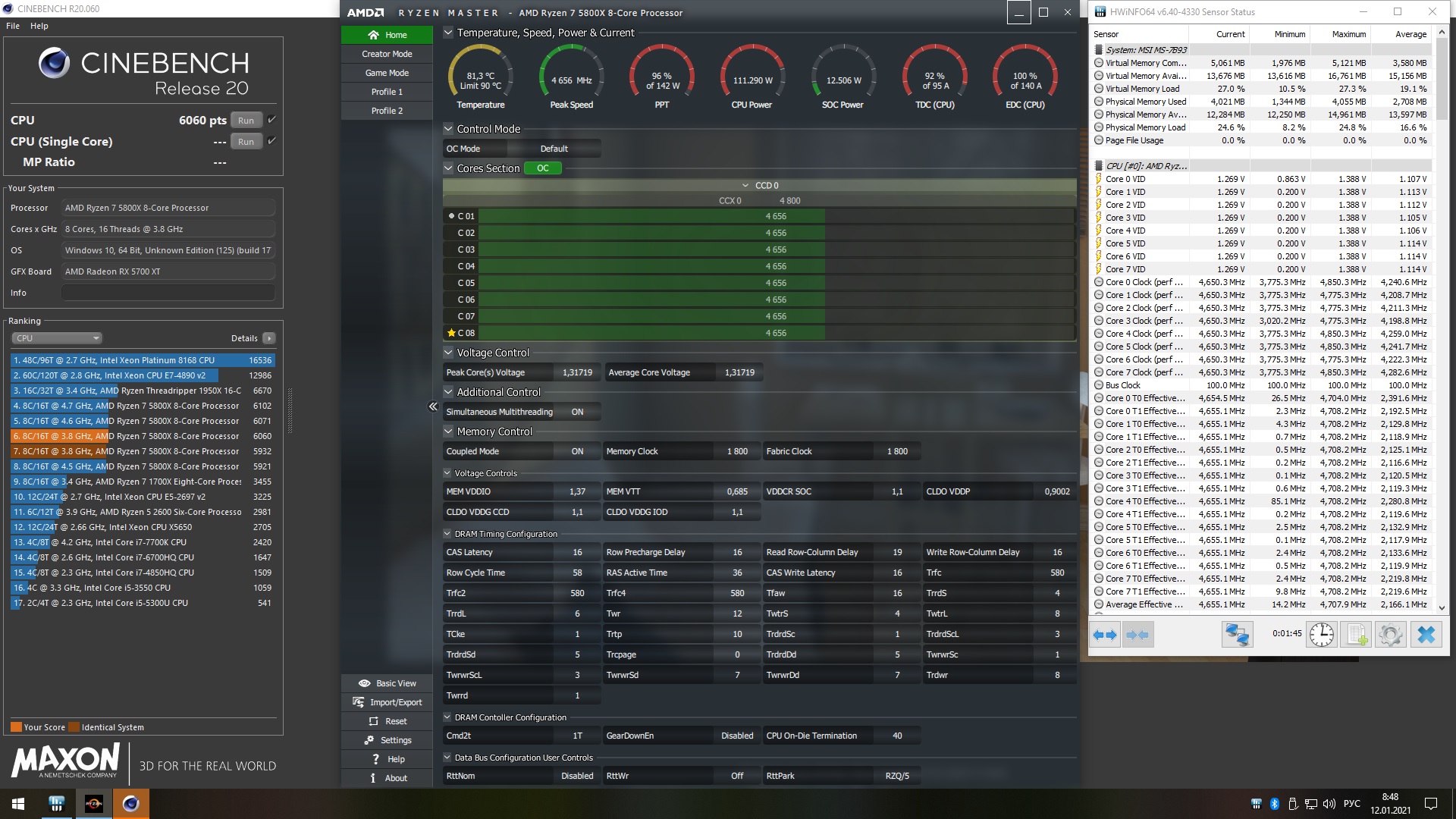Viewport: 1456px width, 819px height.
Task: Close sensors with the blue X icon
Action: click(x=1426, y=635)
